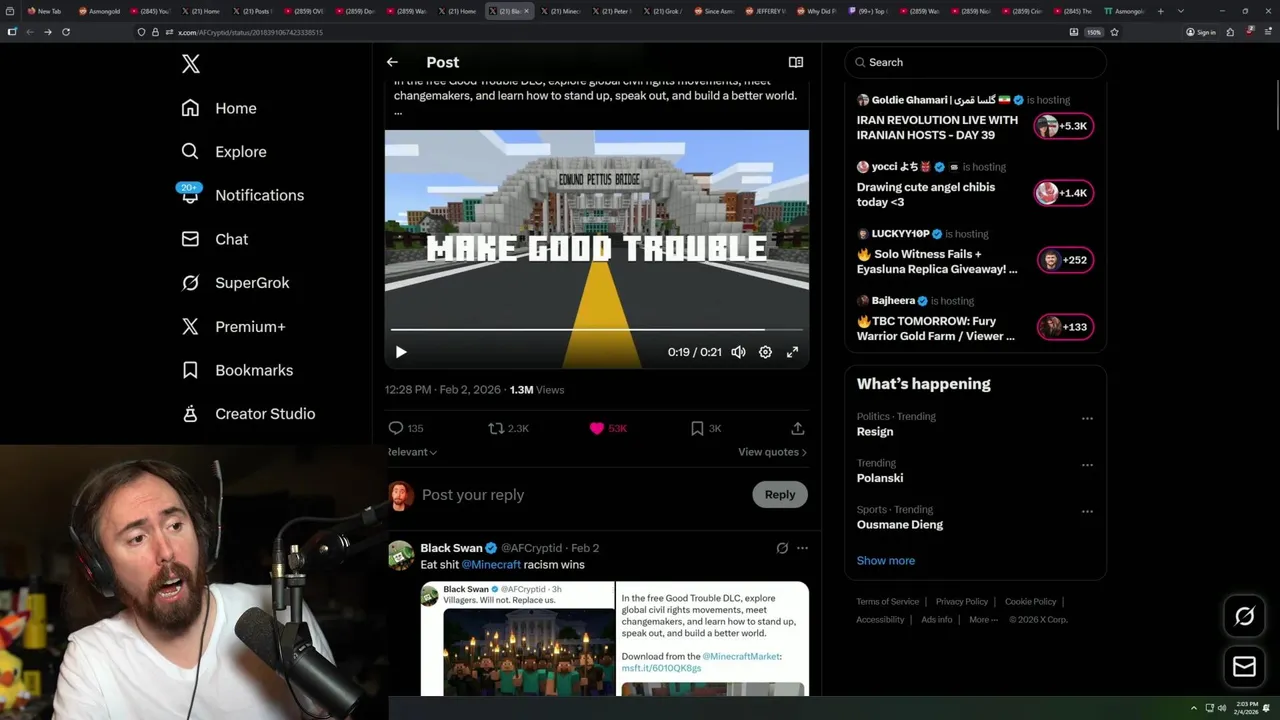1280x720 pixels.
Task: Open Premium+ in the sidebar
Action: point(233,326)
